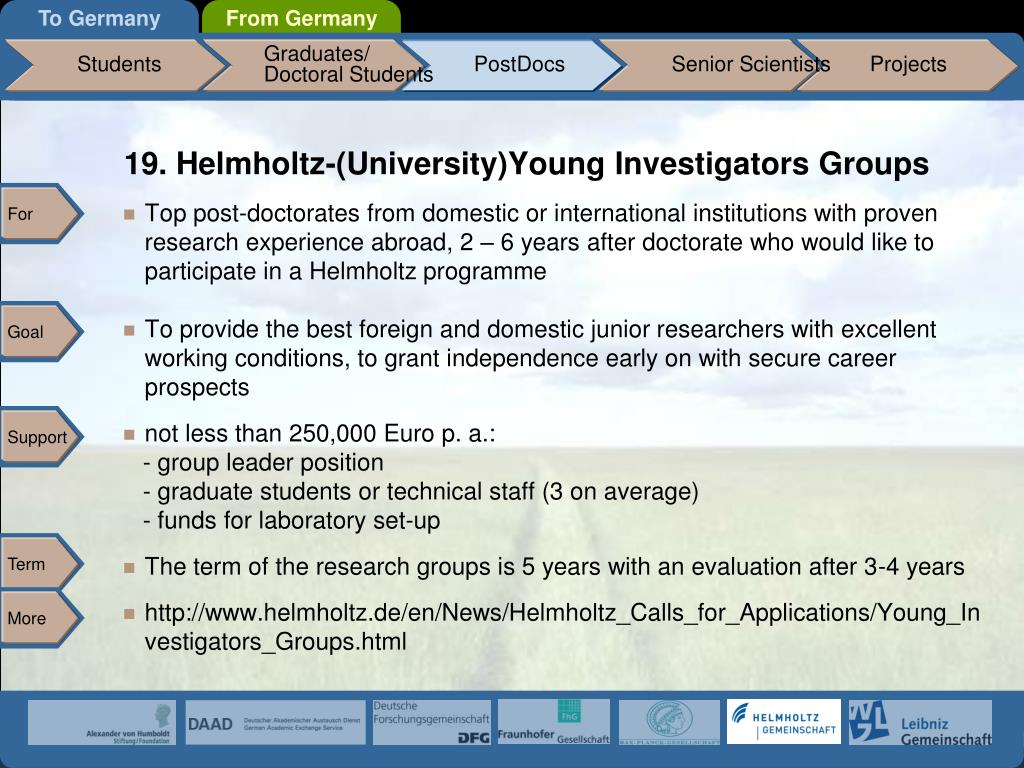
Task: Click the More side arrow label
Action: pos(41,618)
